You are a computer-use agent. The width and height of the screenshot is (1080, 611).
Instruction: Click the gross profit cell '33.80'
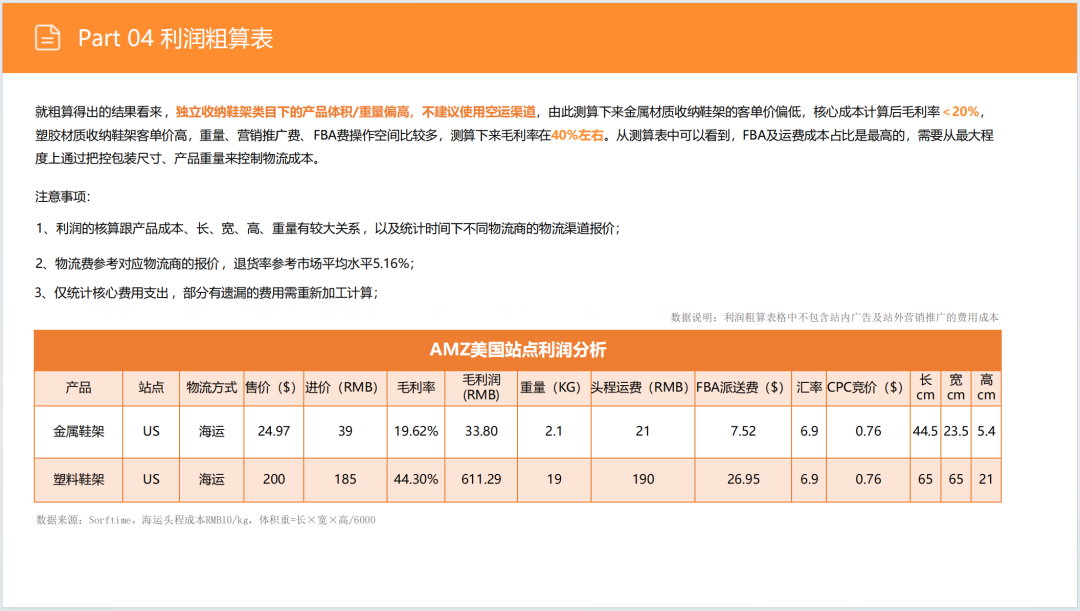[x=481, y=431]
